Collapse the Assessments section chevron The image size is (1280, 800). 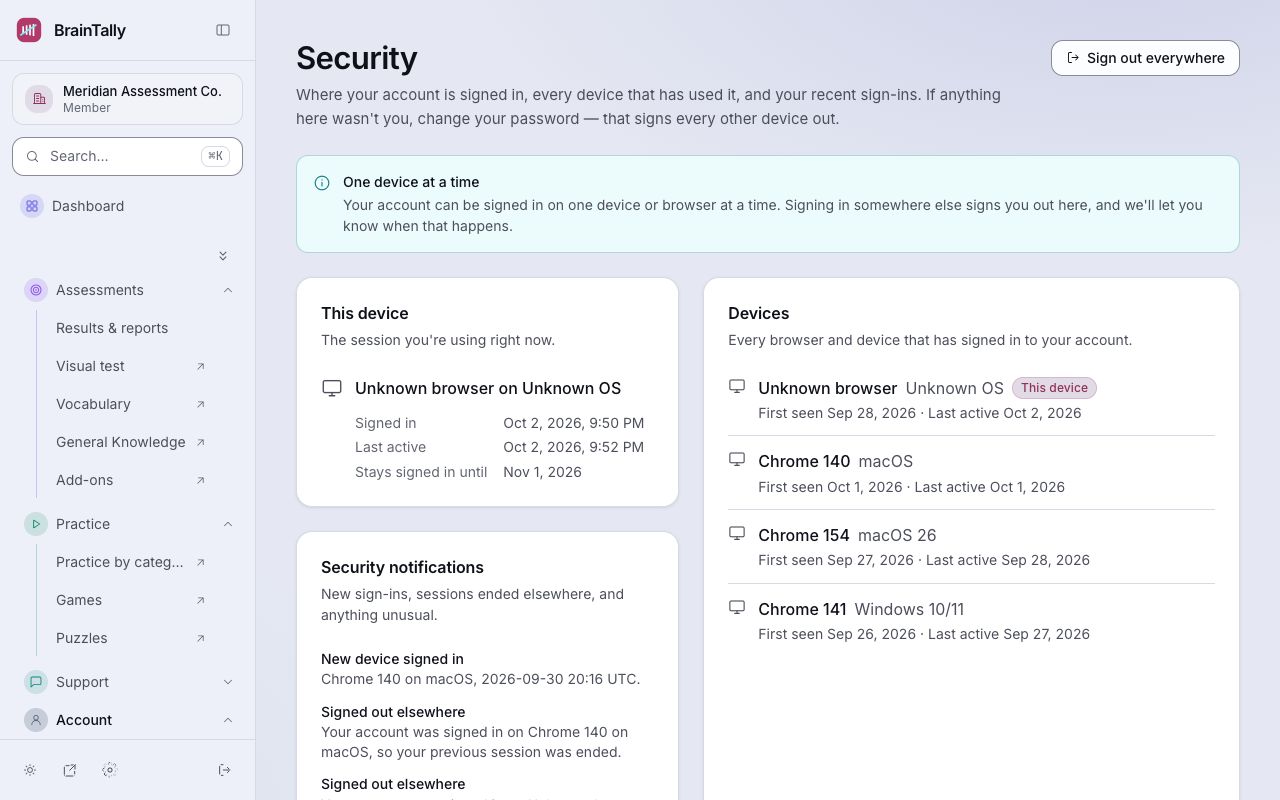pyautogui.click(x=228, y=290)
